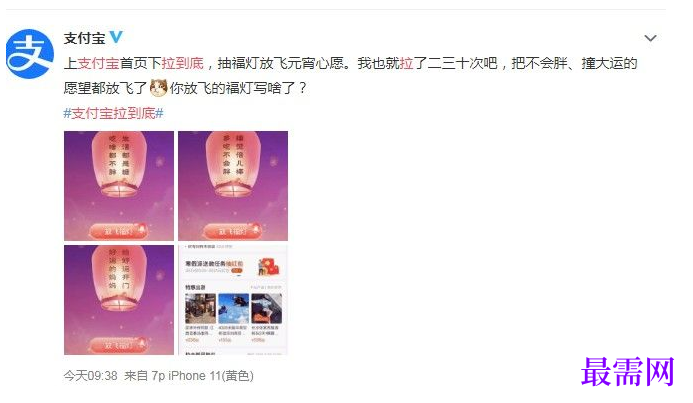Click the 放飞福灯 button in third image

tap(118, 345)
